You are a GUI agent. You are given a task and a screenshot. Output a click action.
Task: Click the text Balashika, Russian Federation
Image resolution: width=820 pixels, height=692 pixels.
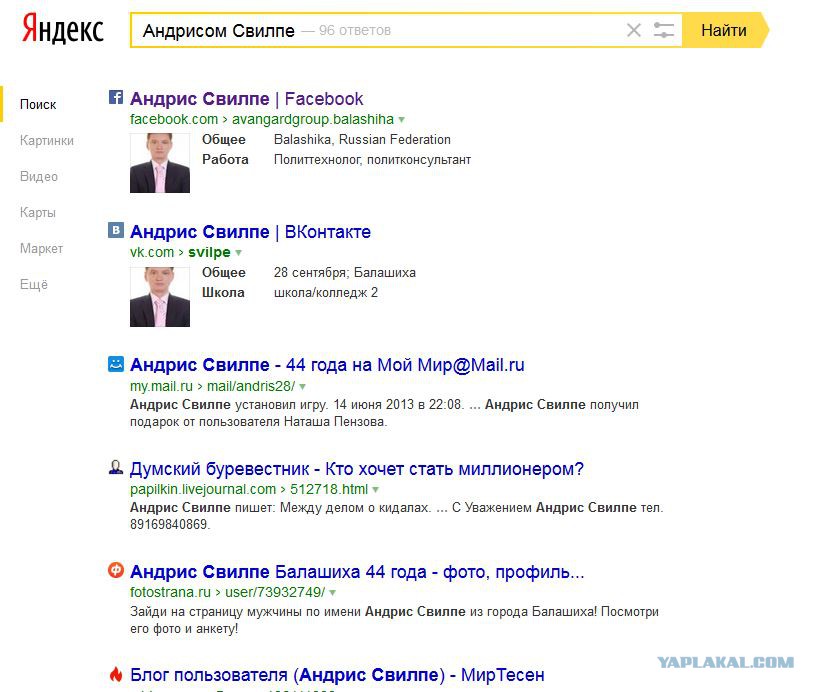point(362,140)
